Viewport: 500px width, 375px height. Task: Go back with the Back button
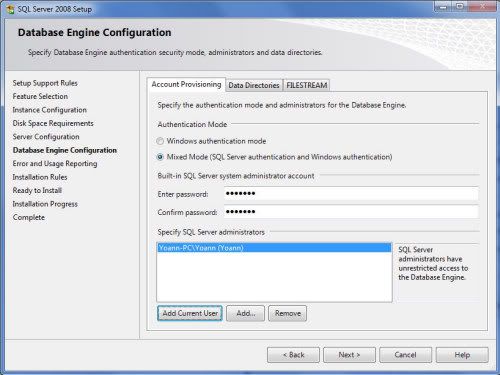pyautogui.click(x=293, y=355)
